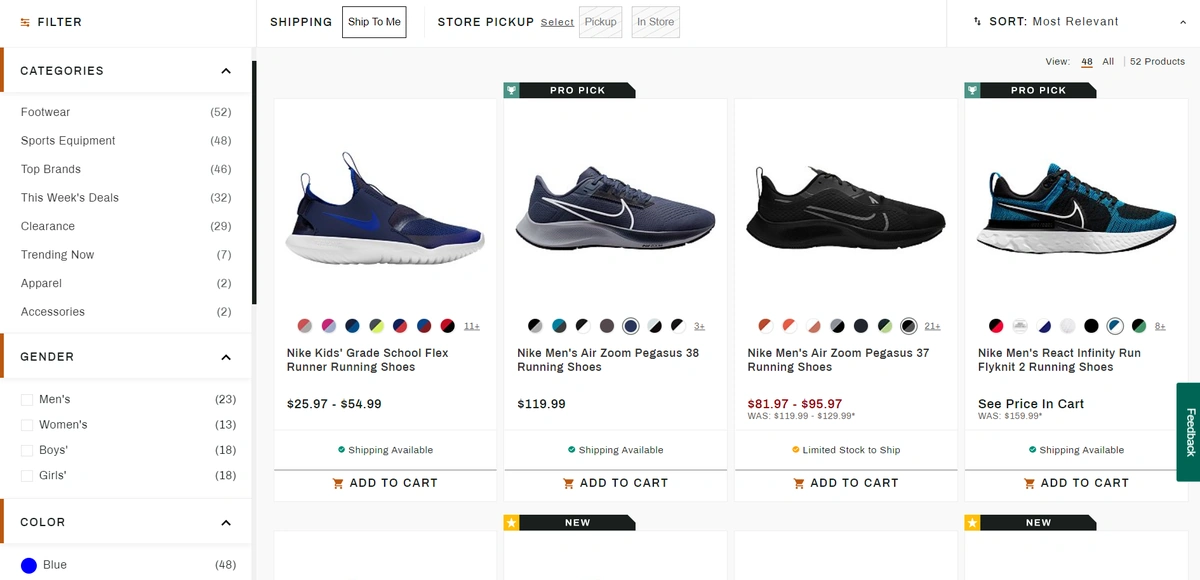
Task: Collapse the CATEGORIES filter section
Action: [x=226, y=70]
